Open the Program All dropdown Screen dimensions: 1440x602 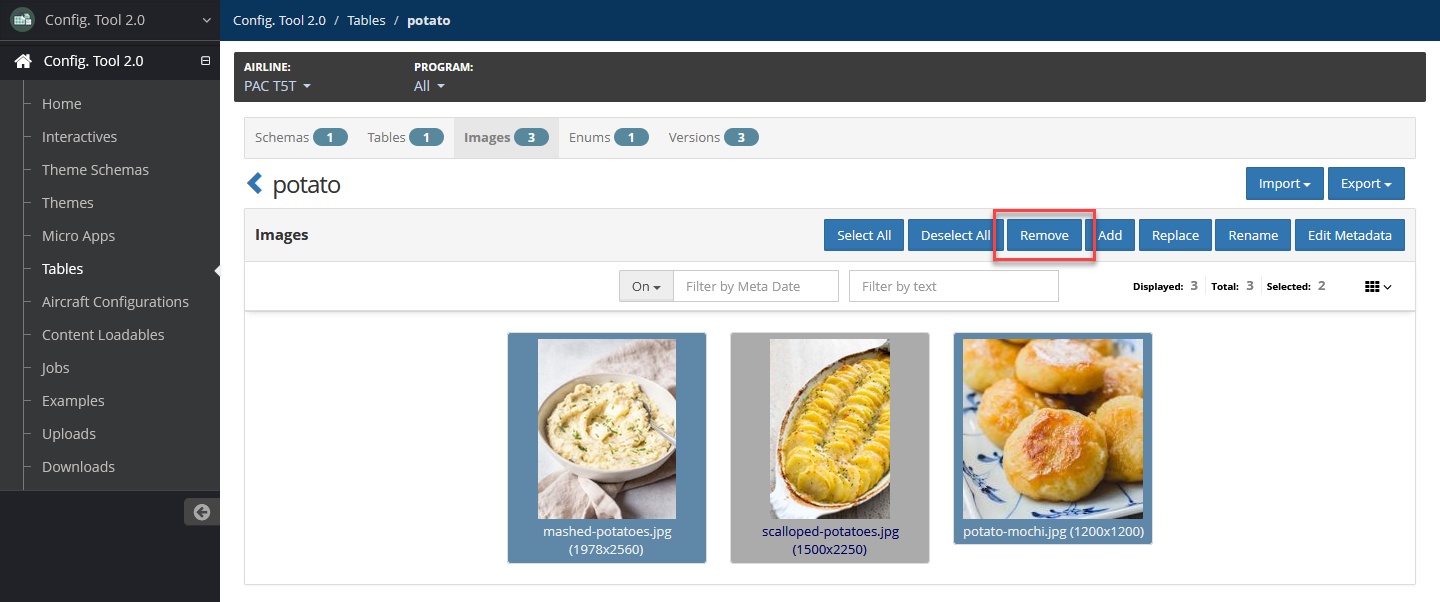click(429, 86)
